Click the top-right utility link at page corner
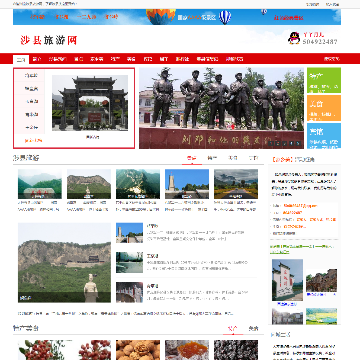The image size is (360, 360). pos(332,4)
